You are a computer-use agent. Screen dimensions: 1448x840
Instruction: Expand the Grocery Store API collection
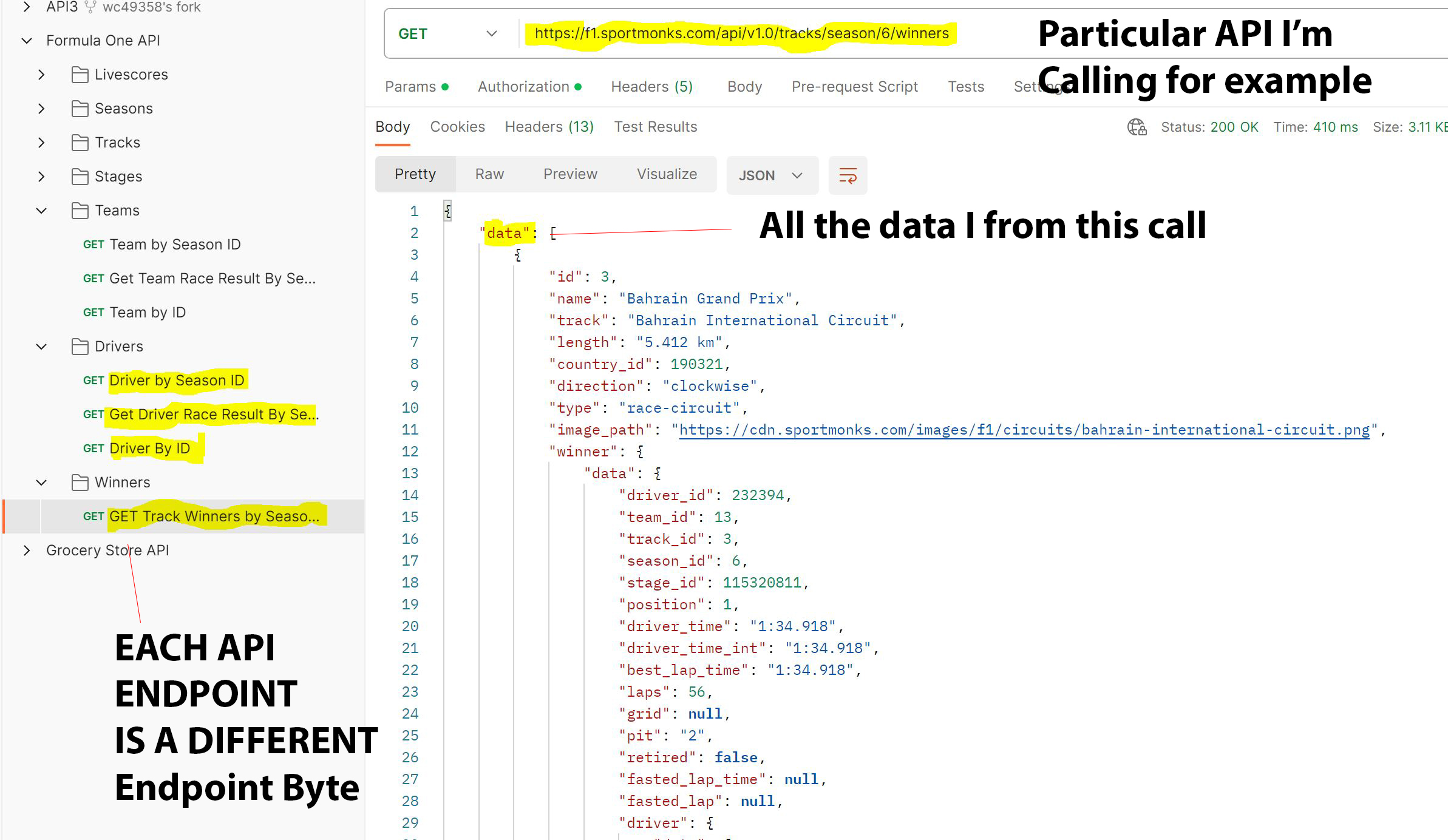[27, 550]
